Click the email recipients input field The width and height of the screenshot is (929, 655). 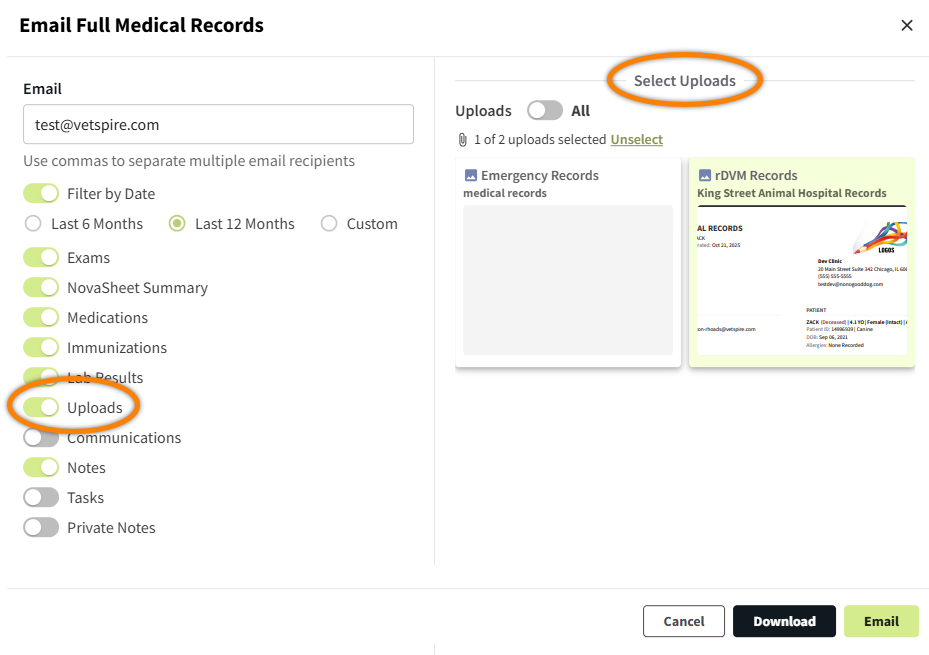pyautogui.click(x=218, y=125)
